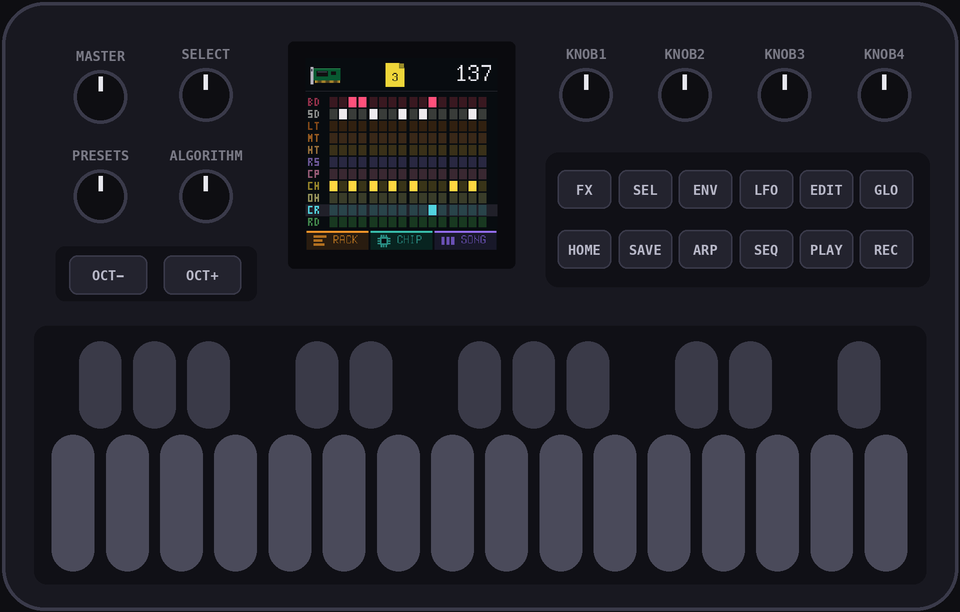Click the green circuit card icon
This screenshot has height=612, width=960.
click(325, 75)
